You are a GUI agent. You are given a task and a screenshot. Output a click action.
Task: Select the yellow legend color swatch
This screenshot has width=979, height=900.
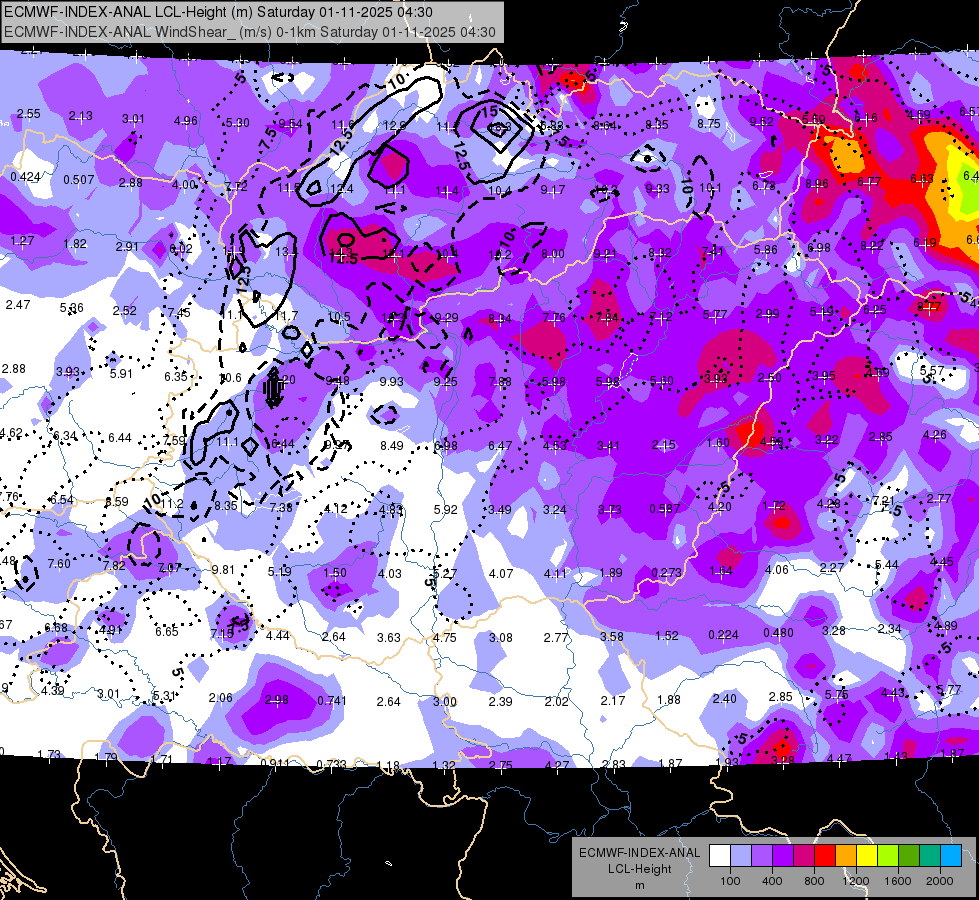[867, 856]
